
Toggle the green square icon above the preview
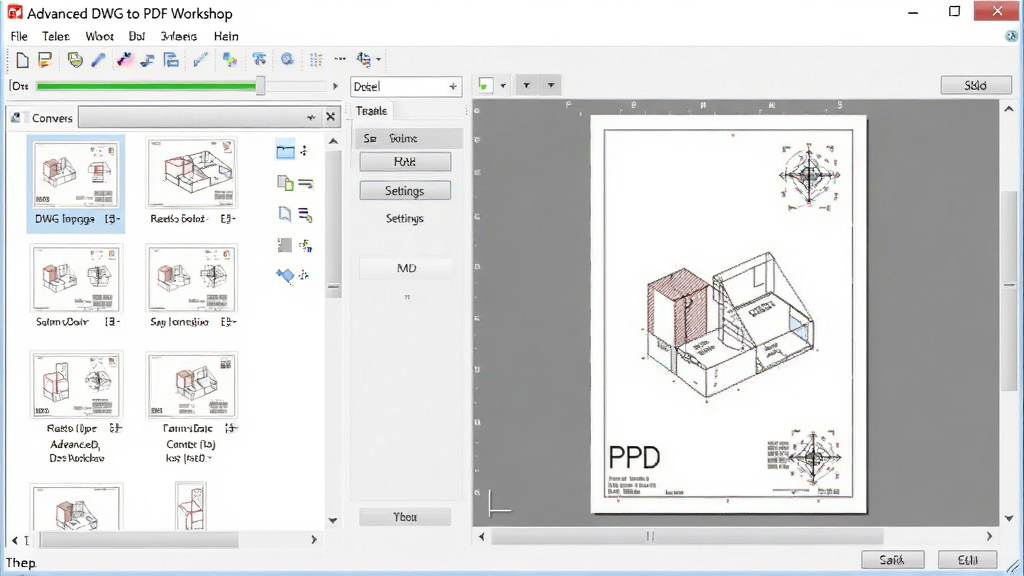pyautogui.click(x=485, y=85)
